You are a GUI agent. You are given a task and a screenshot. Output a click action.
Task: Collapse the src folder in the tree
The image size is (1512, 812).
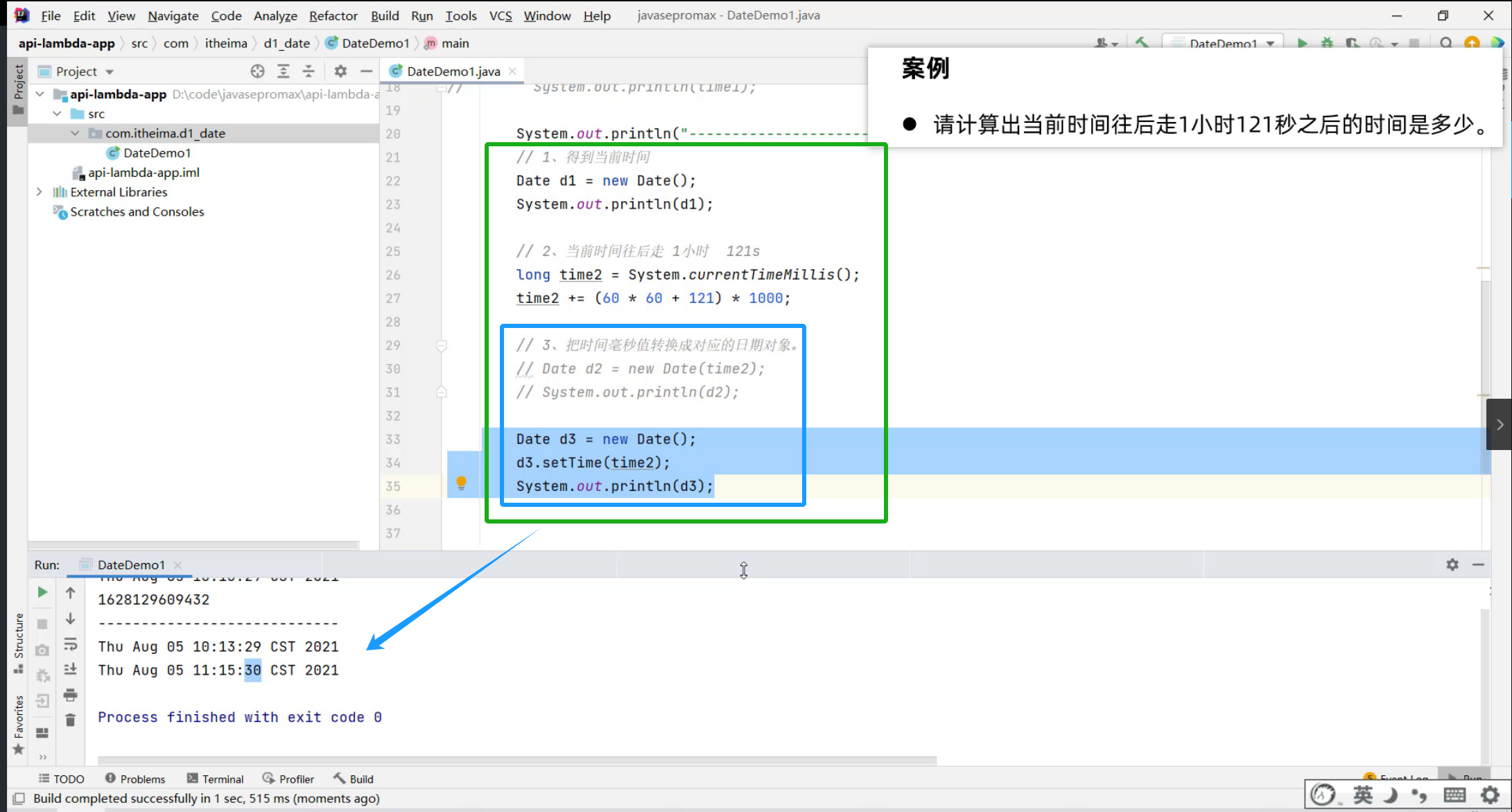58,114
